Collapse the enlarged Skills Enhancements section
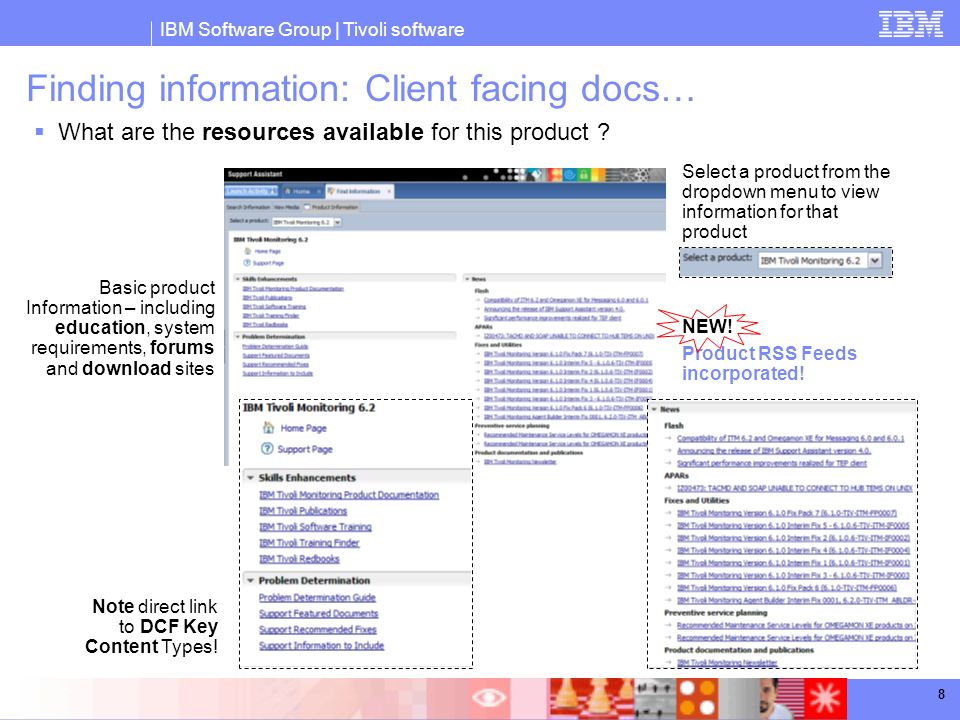 tap(250, 478)
